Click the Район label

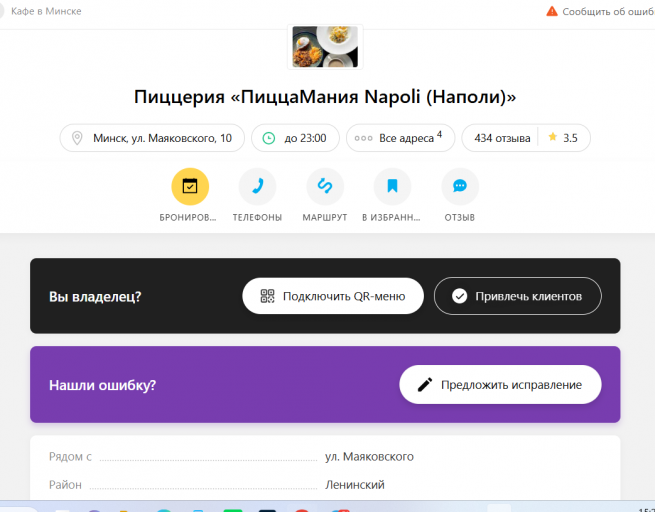pos(65,485)
